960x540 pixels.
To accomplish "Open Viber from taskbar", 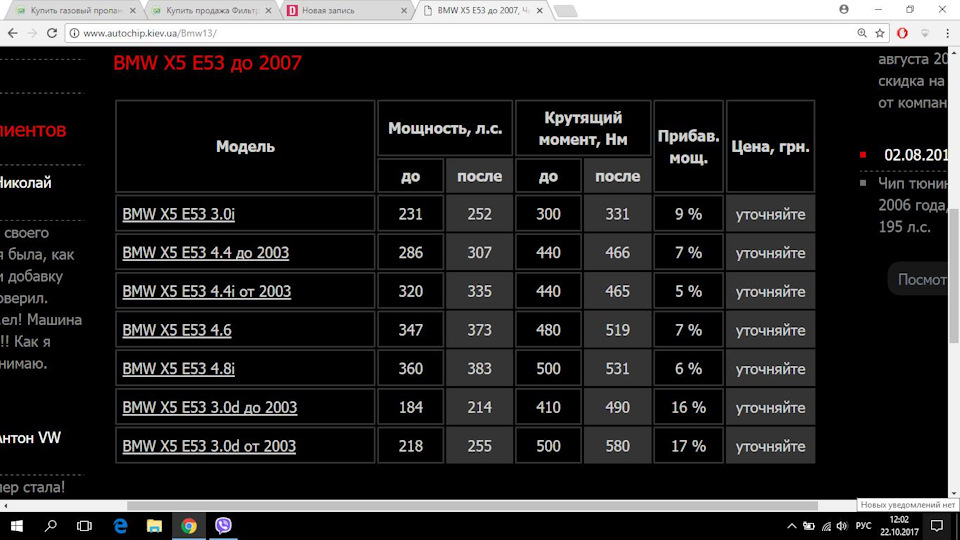I will (x=223, y=526).
